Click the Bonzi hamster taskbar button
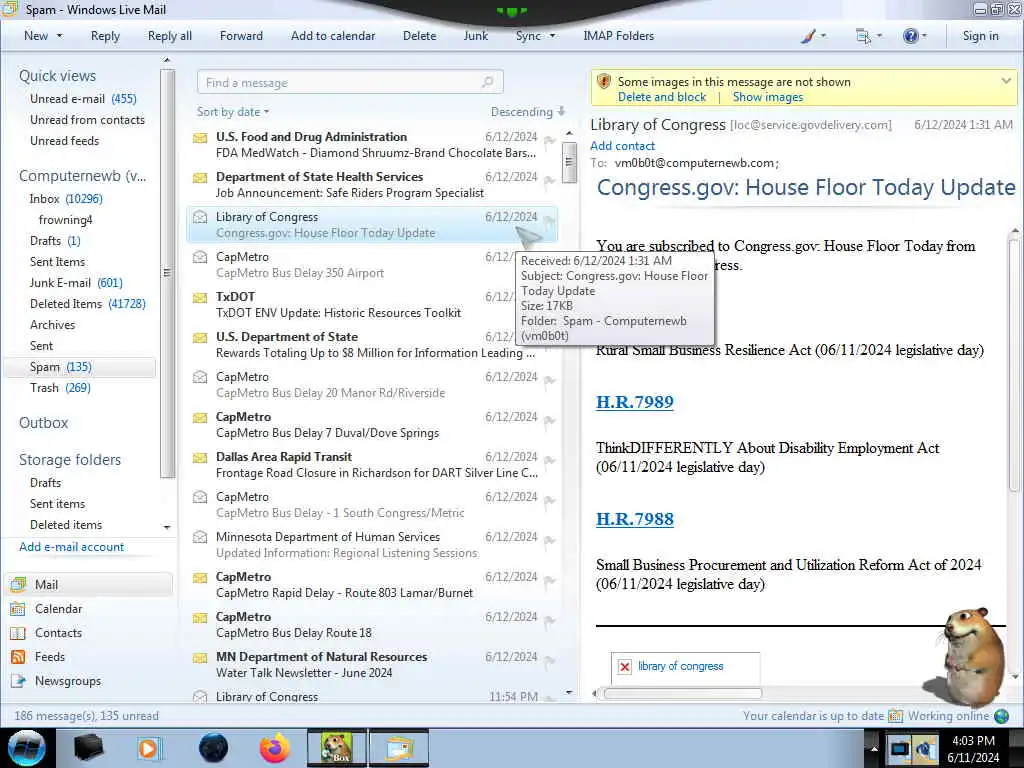Screen dimensions: 1024x768 click(x=337, y=748)
